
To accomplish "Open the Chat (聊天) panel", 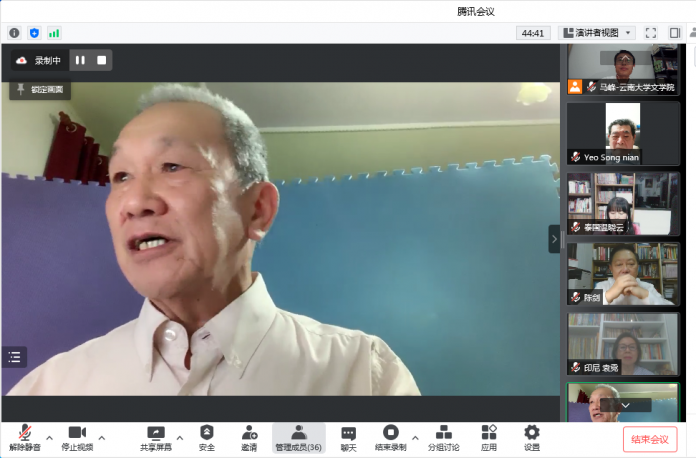I will click(x=348, y=437).
